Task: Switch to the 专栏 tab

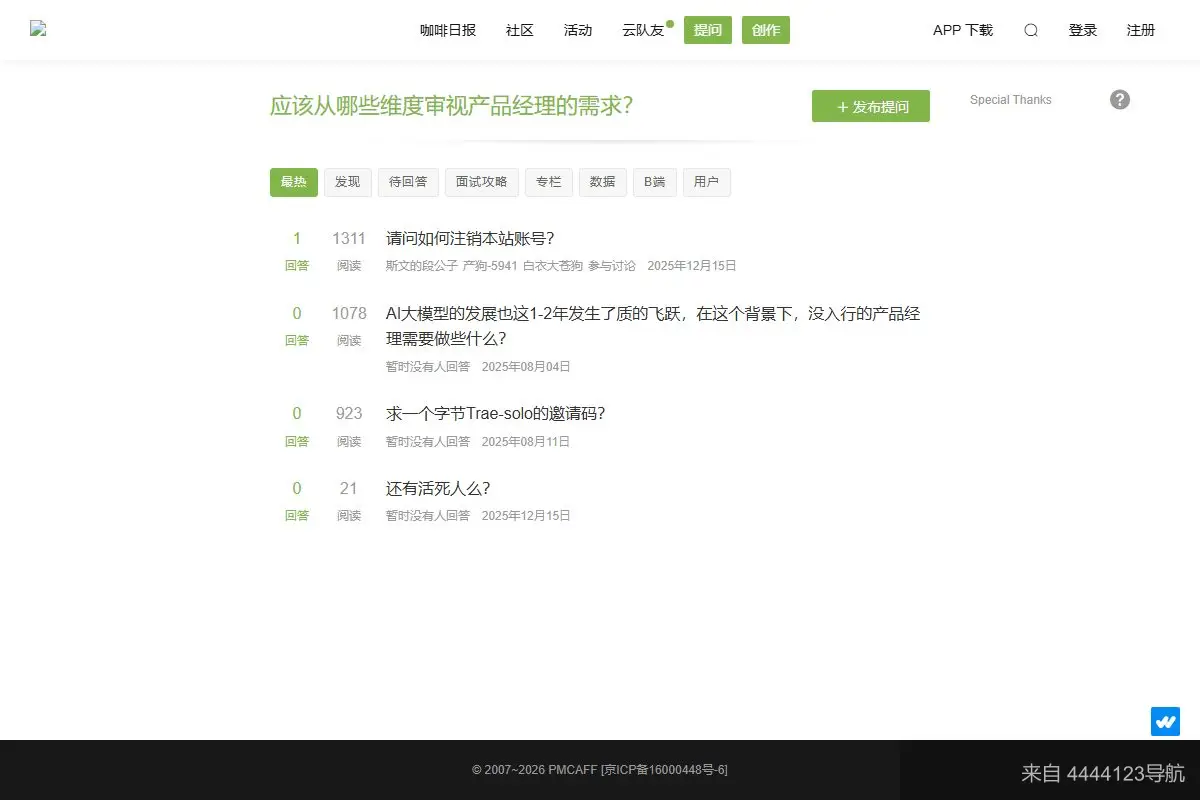Action: tap(548, 182)
